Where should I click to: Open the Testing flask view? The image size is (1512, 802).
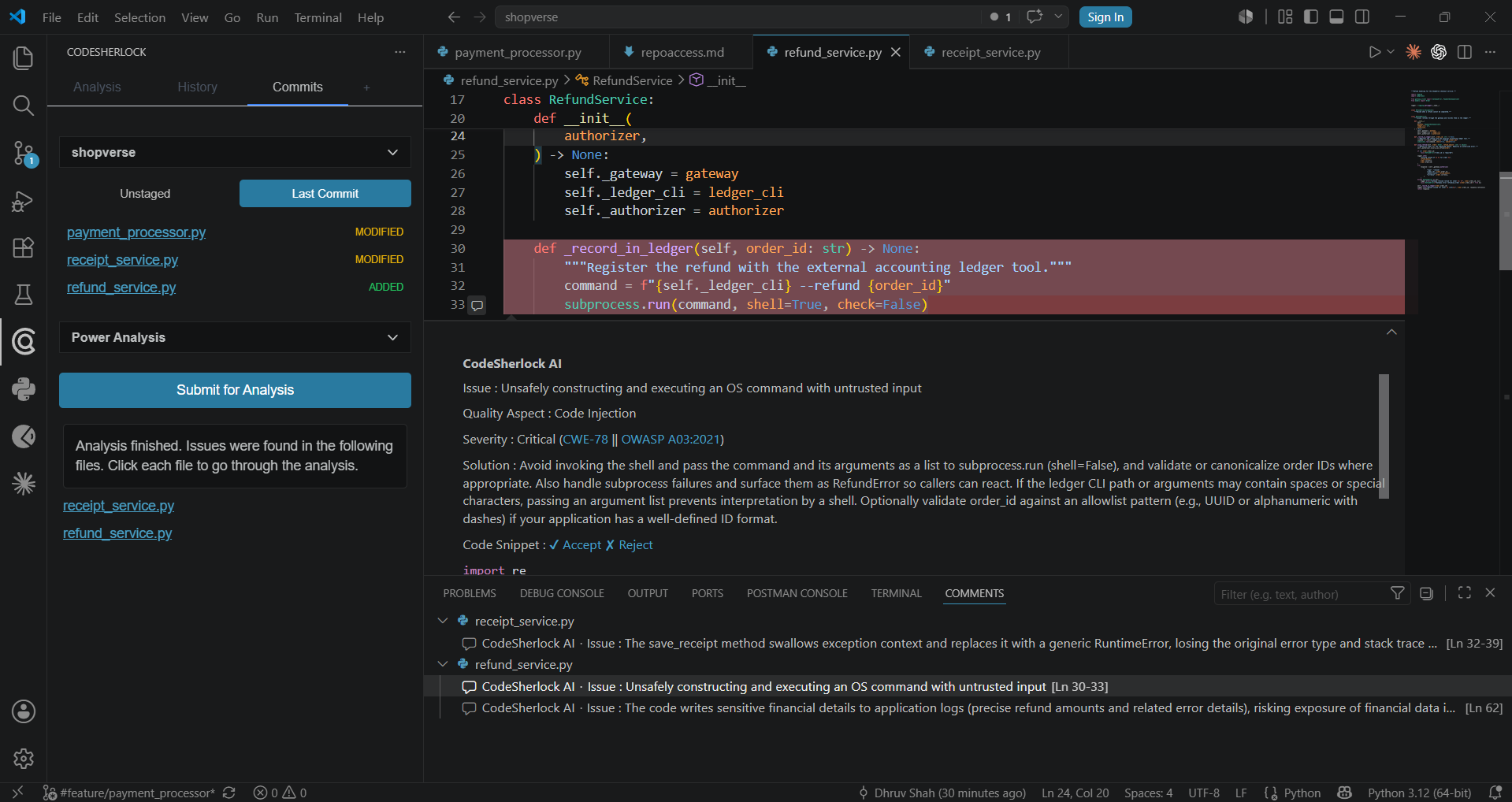23,295
